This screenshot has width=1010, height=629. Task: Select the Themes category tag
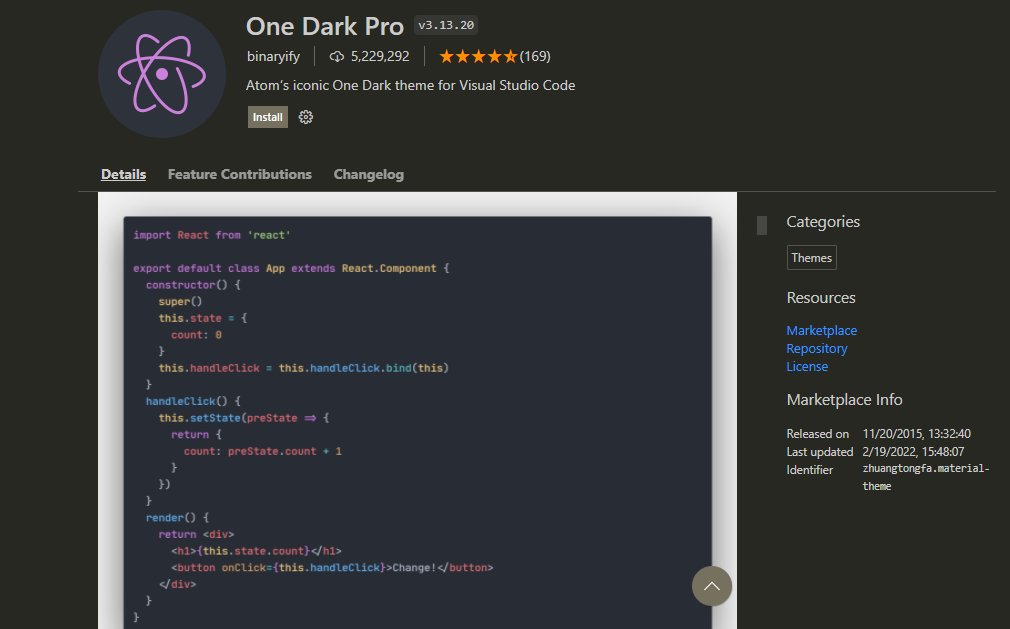tap(811, 257)
